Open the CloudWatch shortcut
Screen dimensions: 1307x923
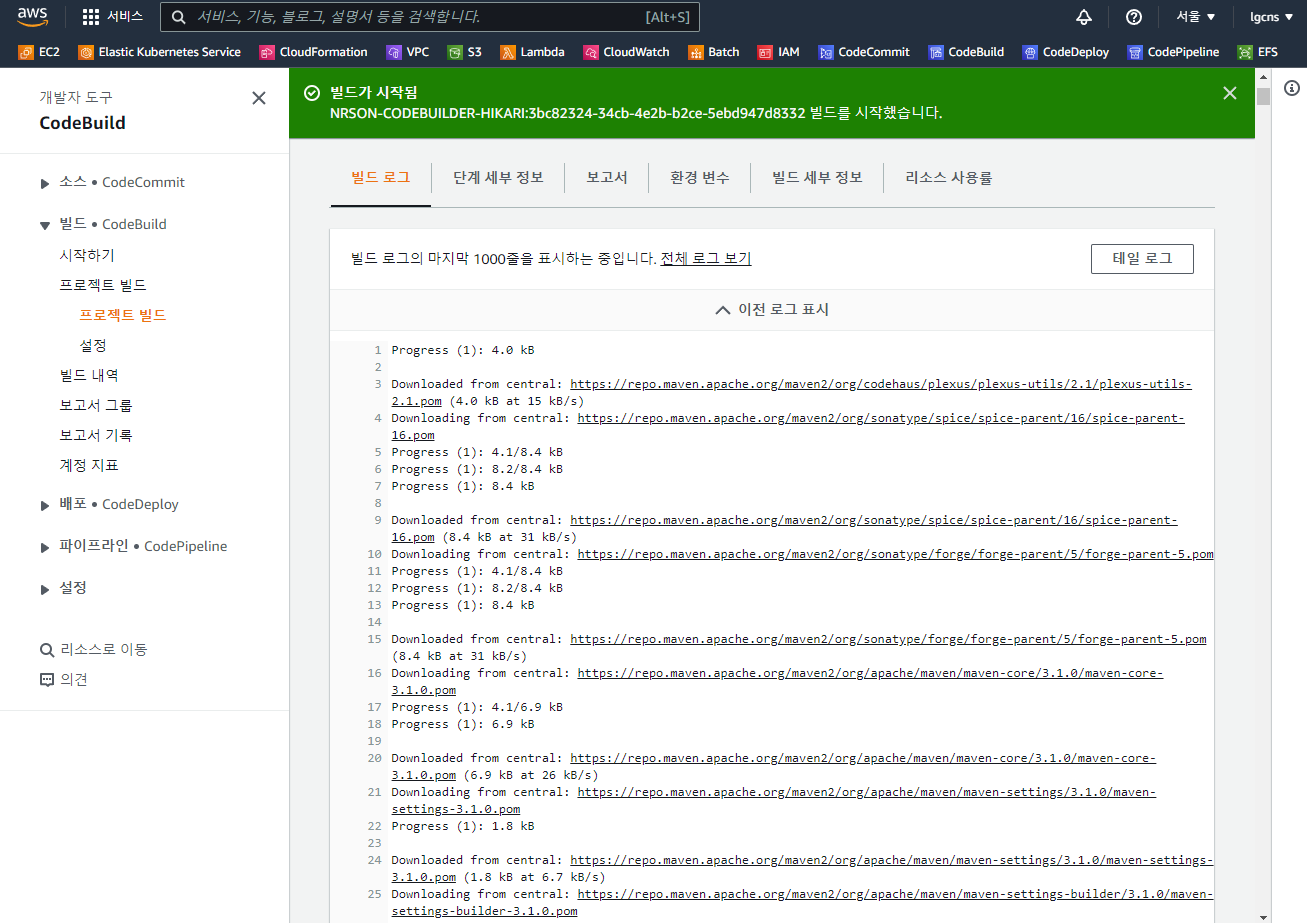click(x=626, y=52)
